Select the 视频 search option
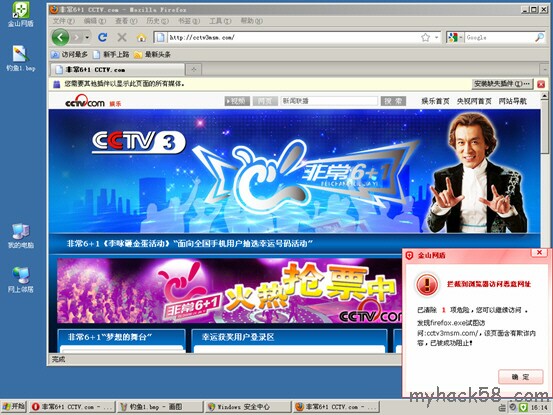 pos(237,101)
